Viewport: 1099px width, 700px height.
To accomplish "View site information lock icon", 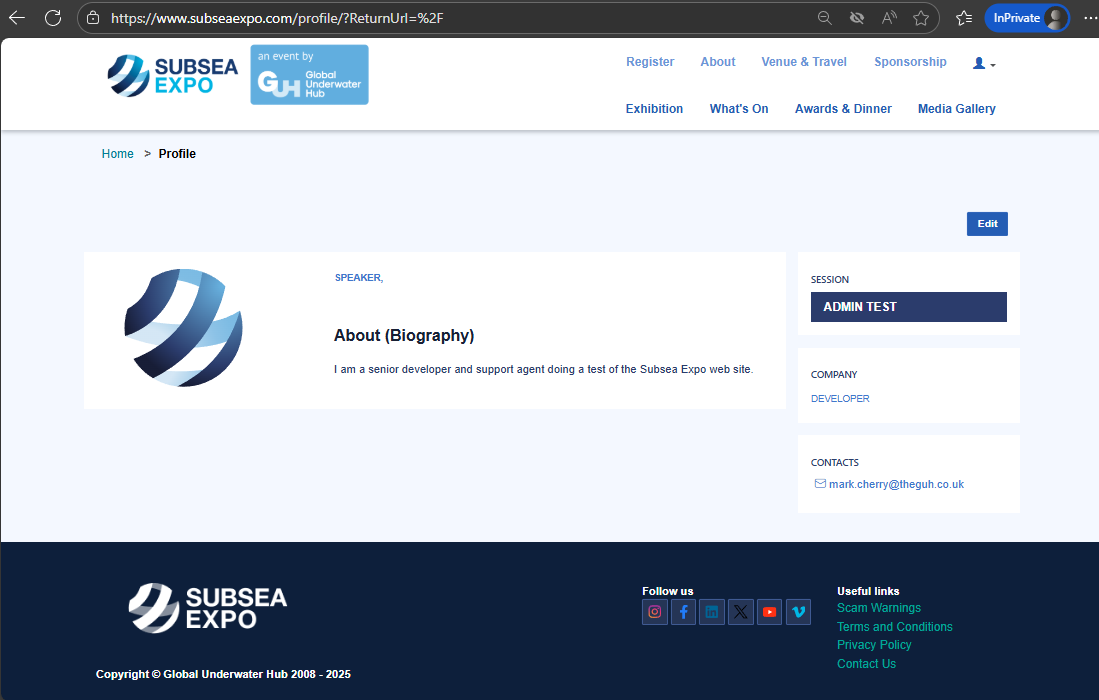I will 93,18.
